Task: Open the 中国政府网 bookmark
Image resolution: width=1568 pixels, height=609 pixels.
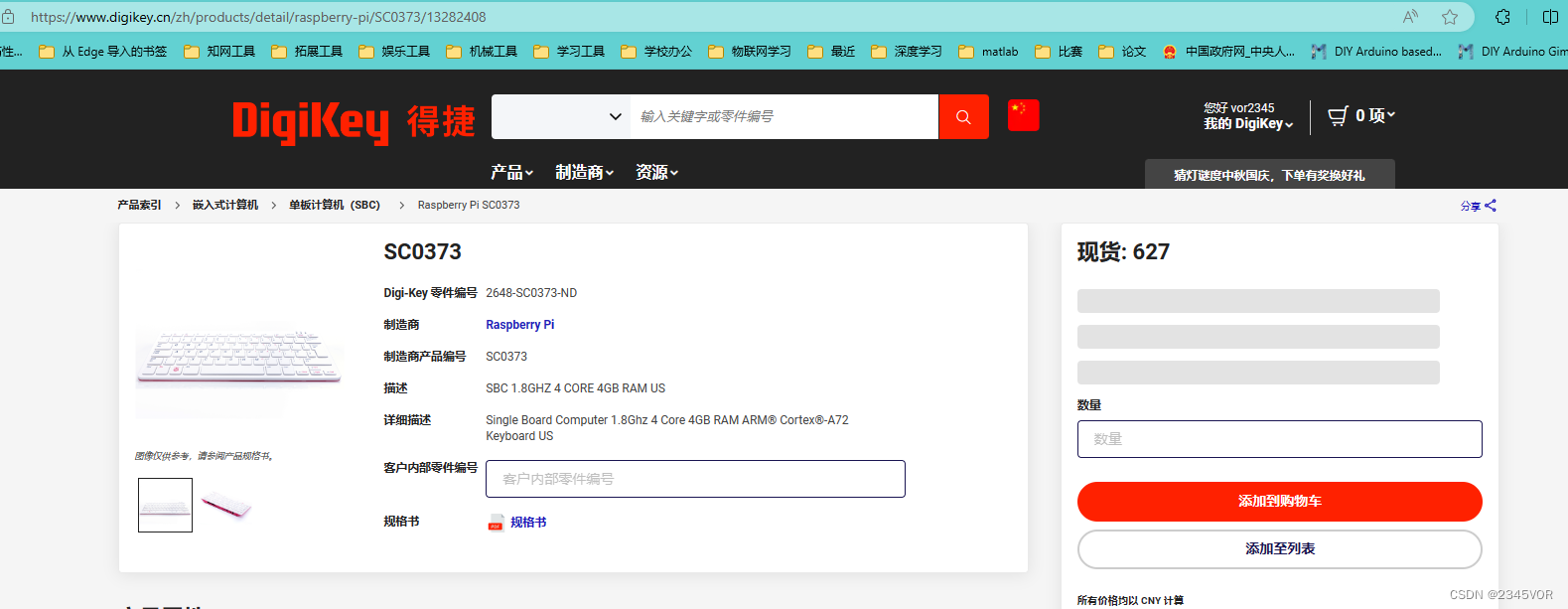Action: click(x=1228, y=52)
